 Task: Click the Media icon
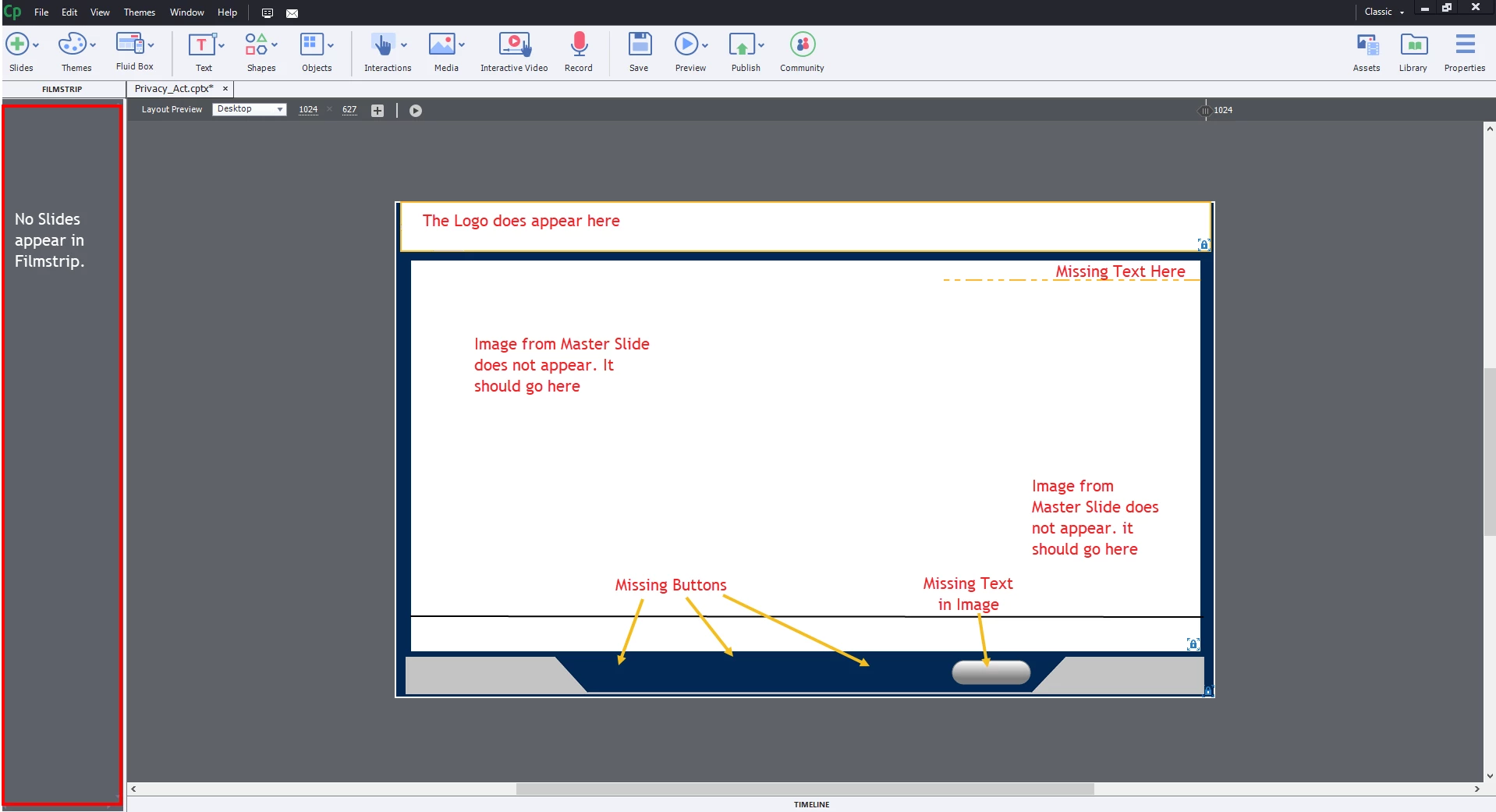tap(441, 44)
